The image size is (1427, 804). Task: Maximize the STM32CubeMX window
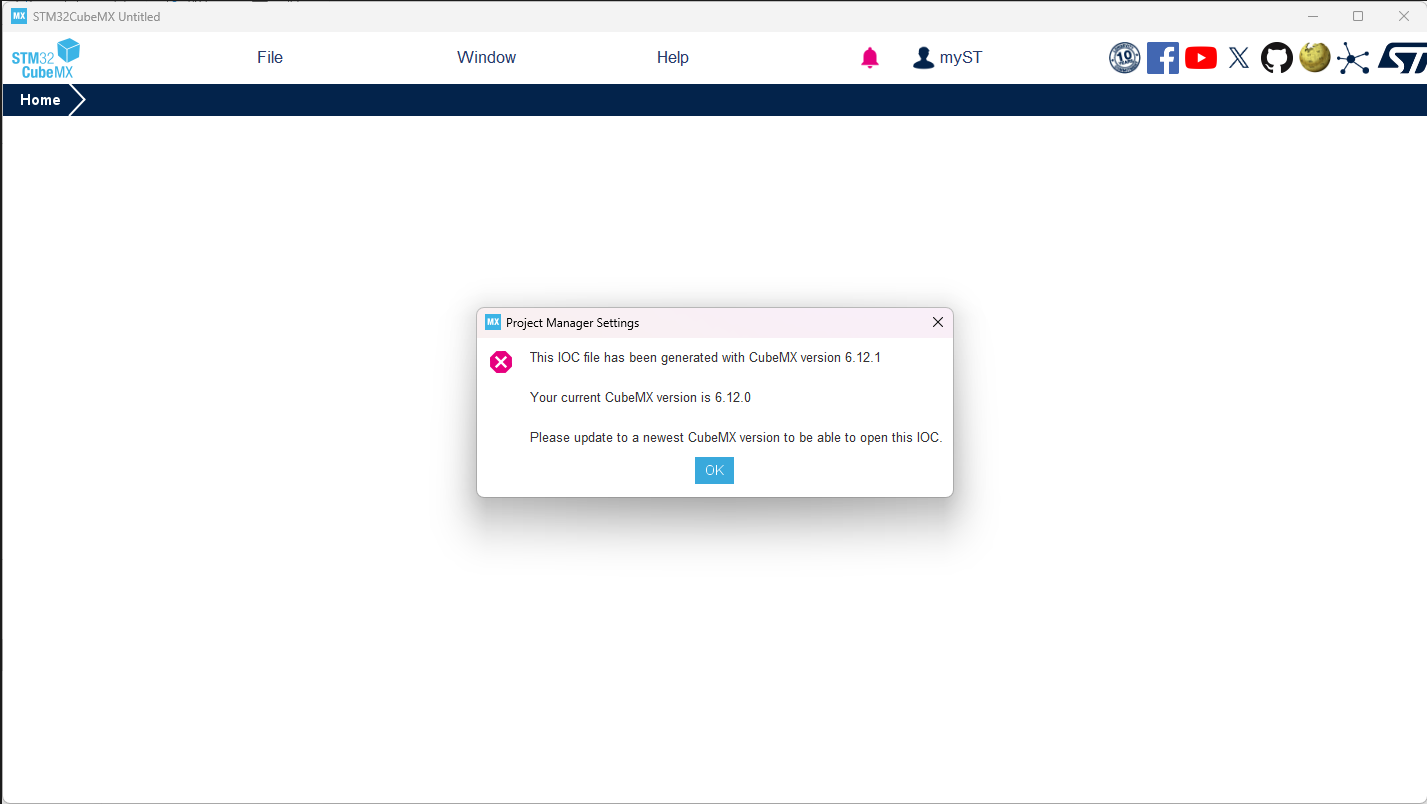[x=1358, y=16]
